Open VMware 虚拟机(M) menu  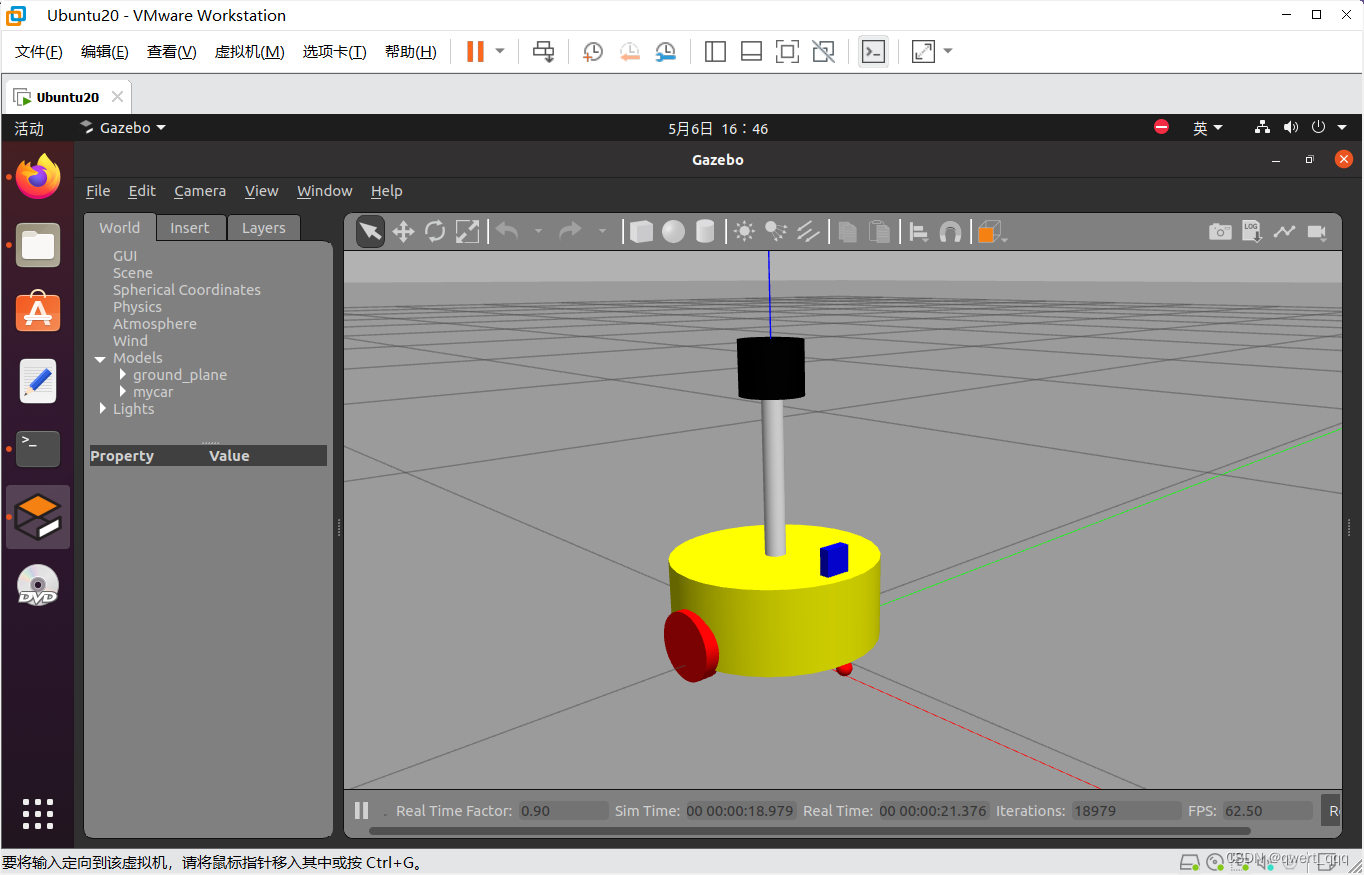(x=250, y=52)
